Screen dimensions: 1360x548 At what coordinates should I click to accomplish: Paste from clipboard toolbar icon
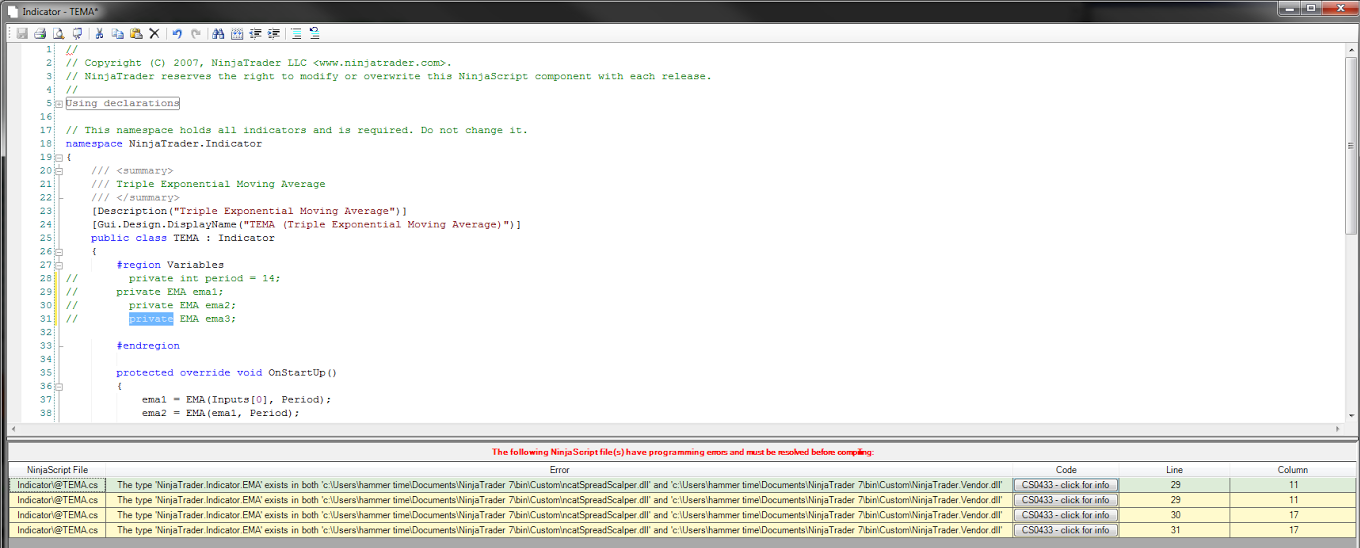point(136,33)
